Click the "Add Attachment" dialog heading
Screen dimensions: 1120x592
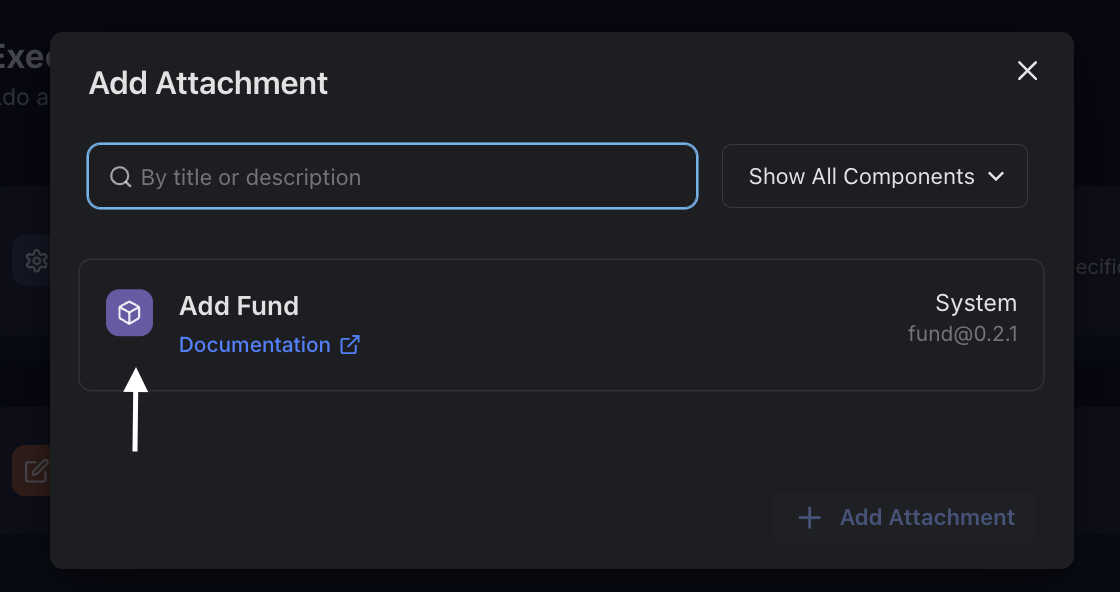(208, 83)
